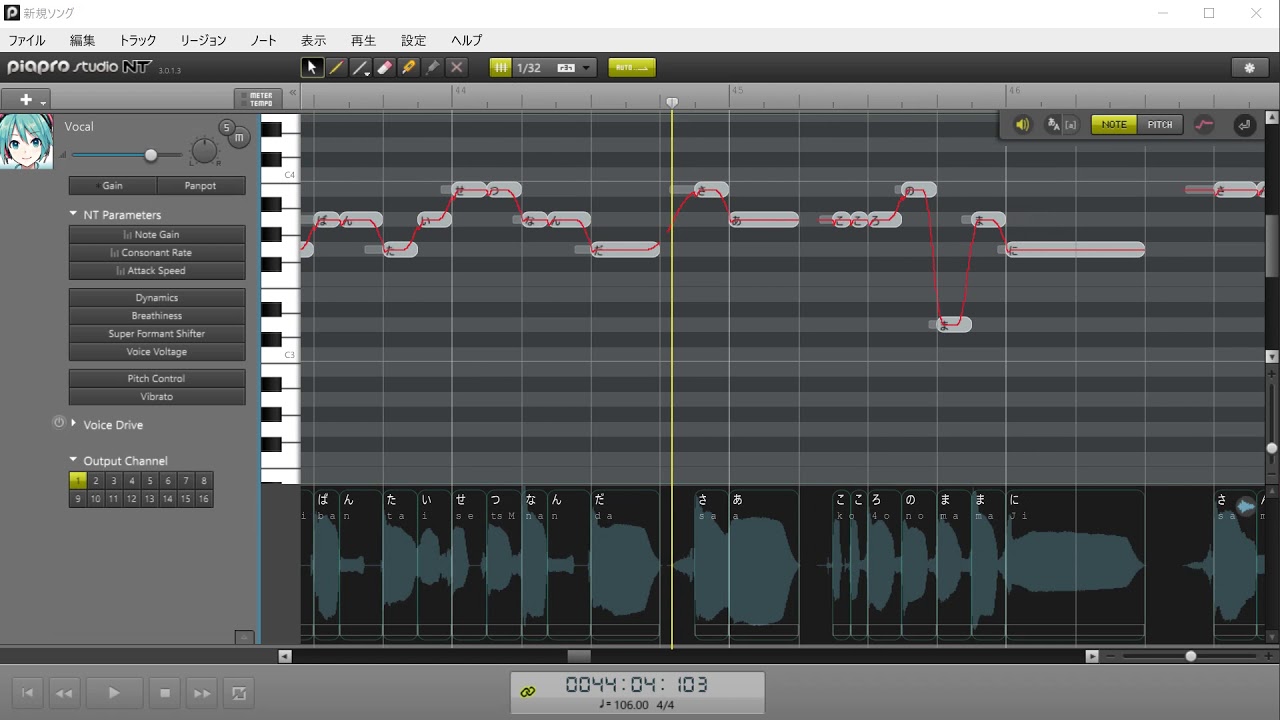1280x720 pixels.
Task: Click the pink pitch curve icon
Action: [1204, 125]
